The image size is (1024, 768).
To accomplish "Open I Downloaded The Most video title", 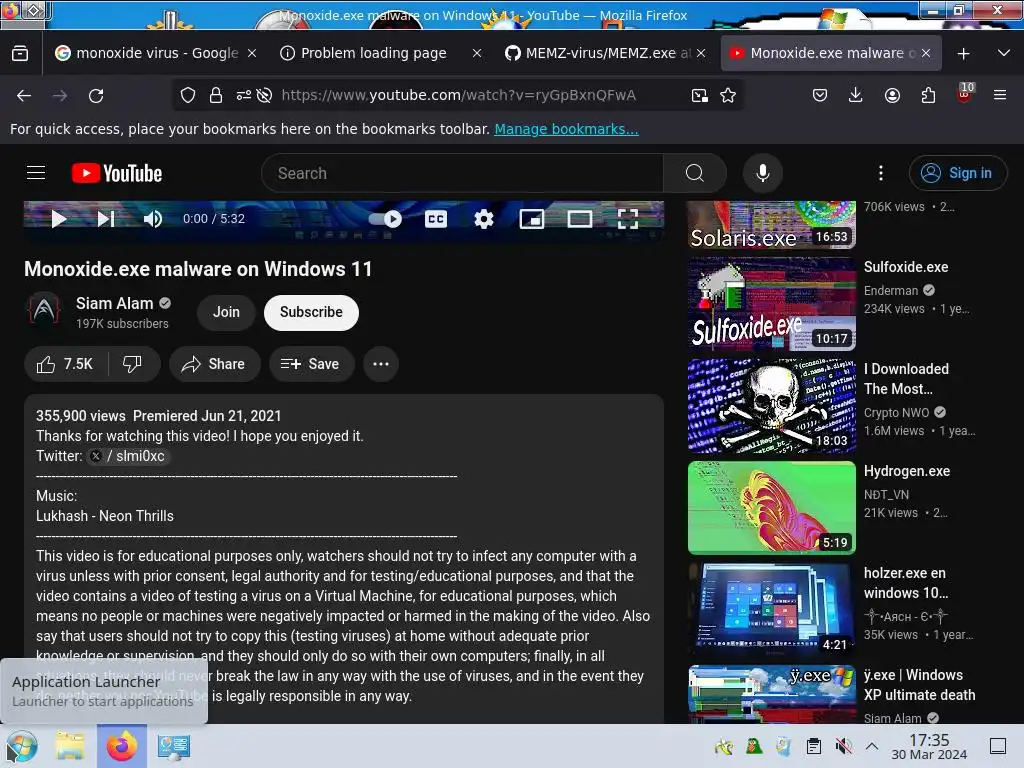I will [x=906, y=379].
